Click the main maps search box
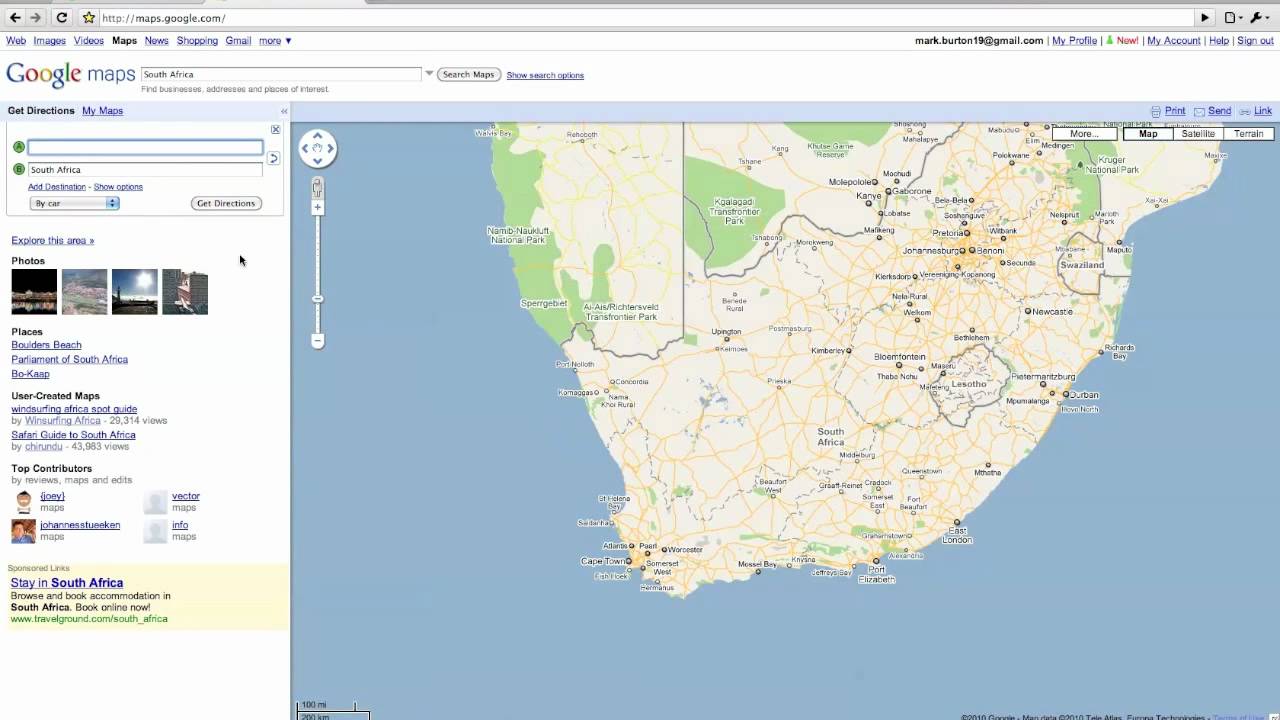This screenshot has height=720, width=1280. 281,74
